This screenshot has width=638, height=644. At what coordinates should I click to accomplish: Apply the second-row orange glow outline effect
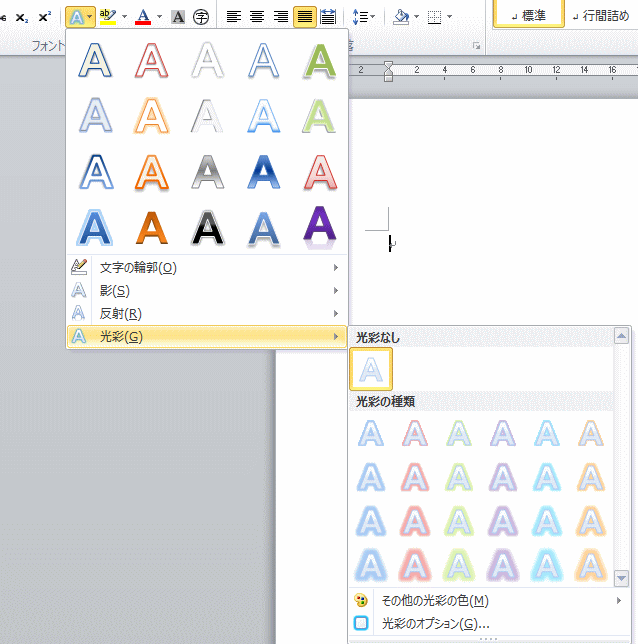[152, 116]
